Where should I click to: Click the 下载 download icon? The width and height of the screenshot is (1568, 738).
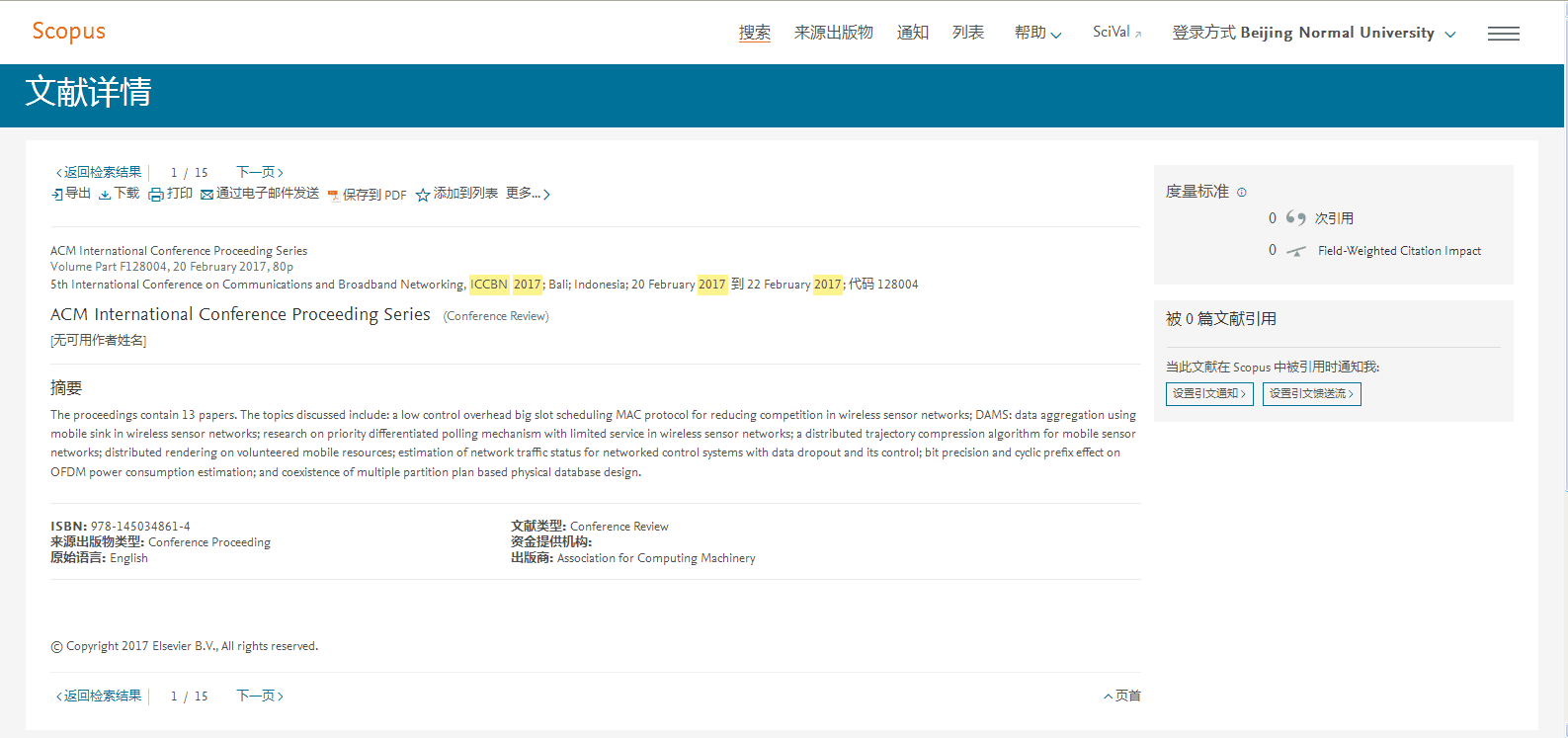tap(105, 195)
